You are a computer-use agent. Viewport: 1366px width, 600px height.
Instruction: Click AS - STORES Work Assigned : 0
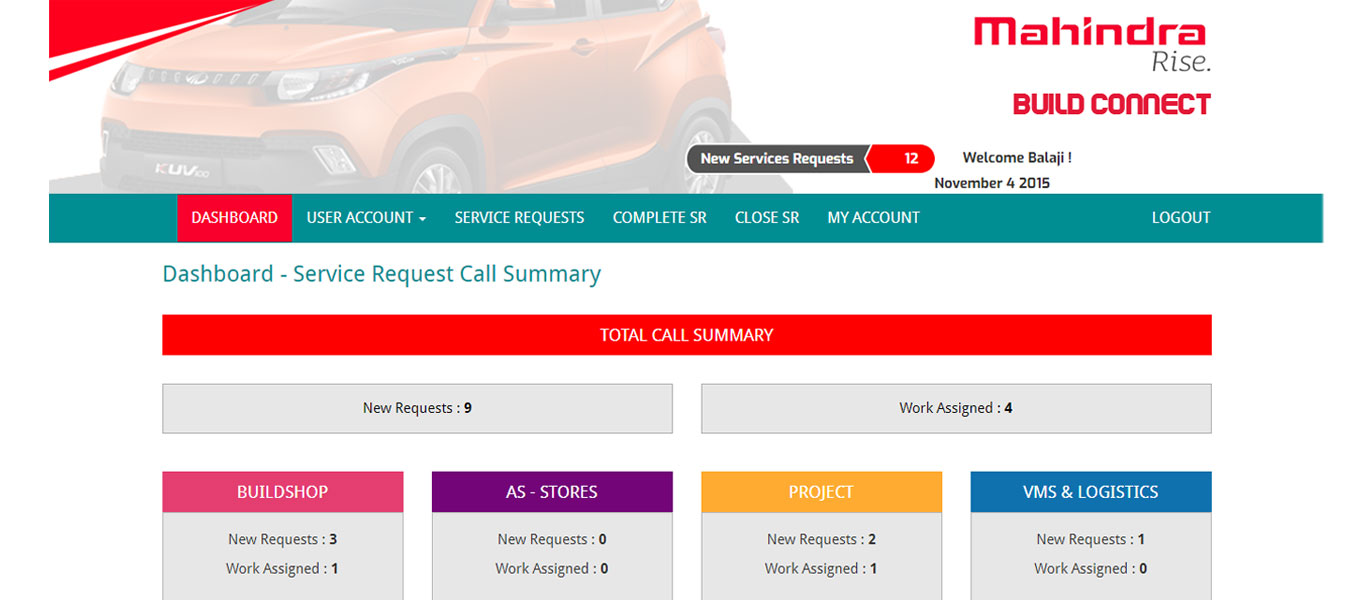pyautogui.click(x=552, y=569)
